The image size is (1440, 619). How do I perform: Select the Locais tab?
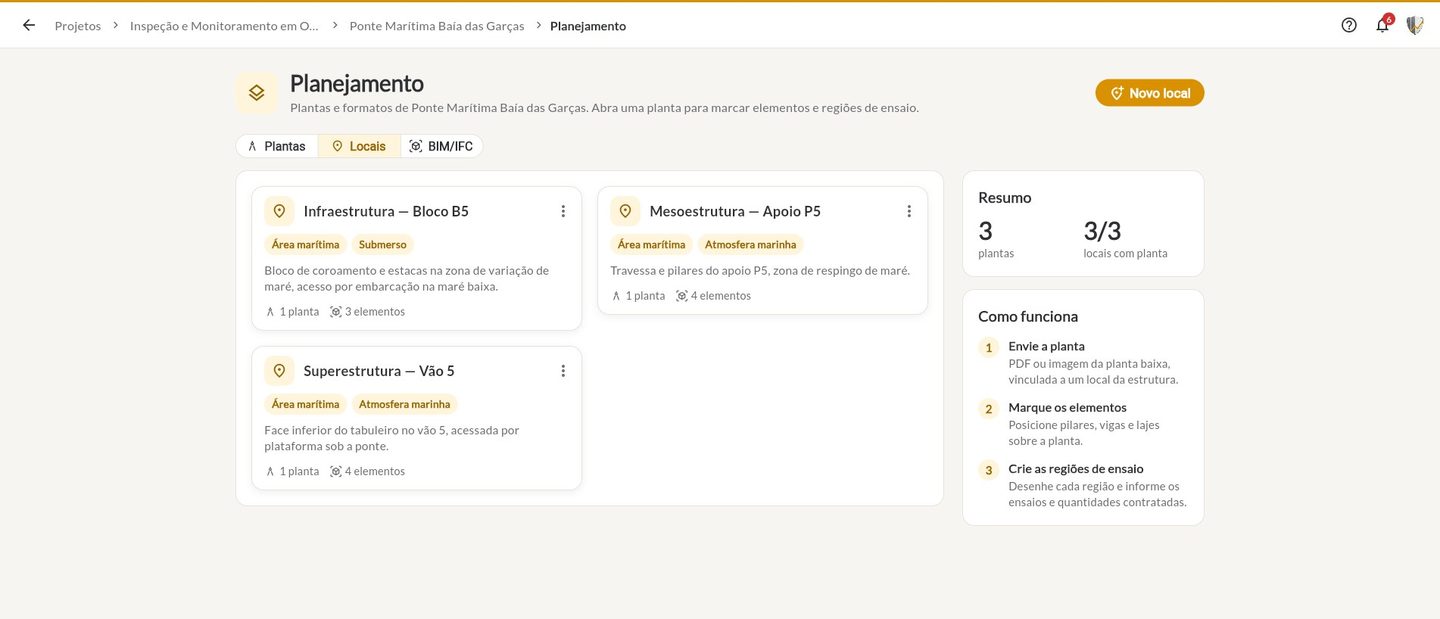[359, 146]
